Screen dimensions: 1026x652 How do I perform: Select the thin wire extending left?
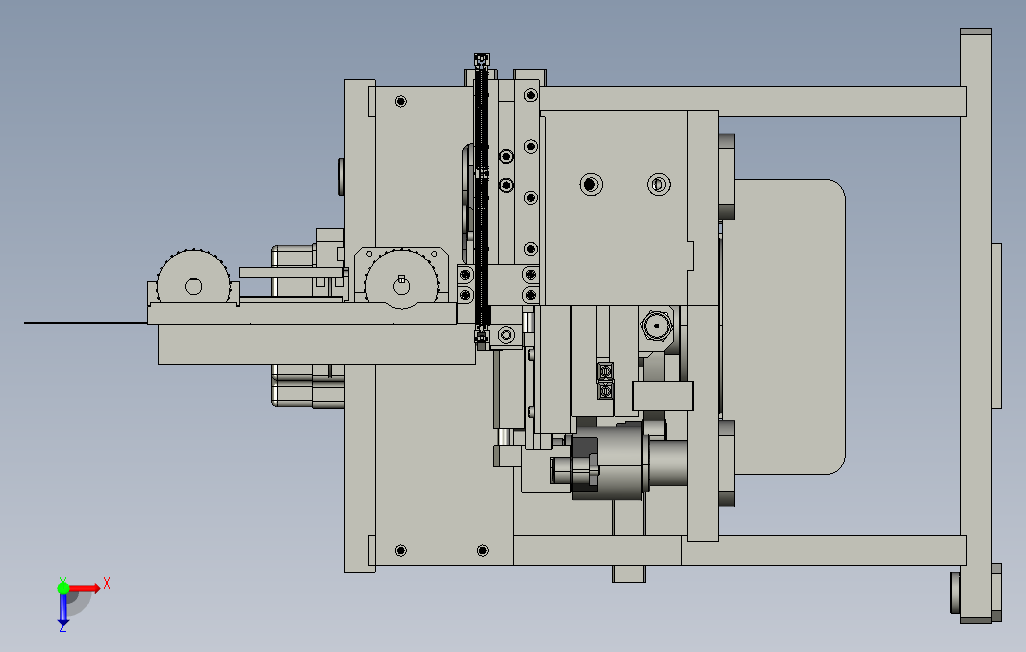point(86,323)
